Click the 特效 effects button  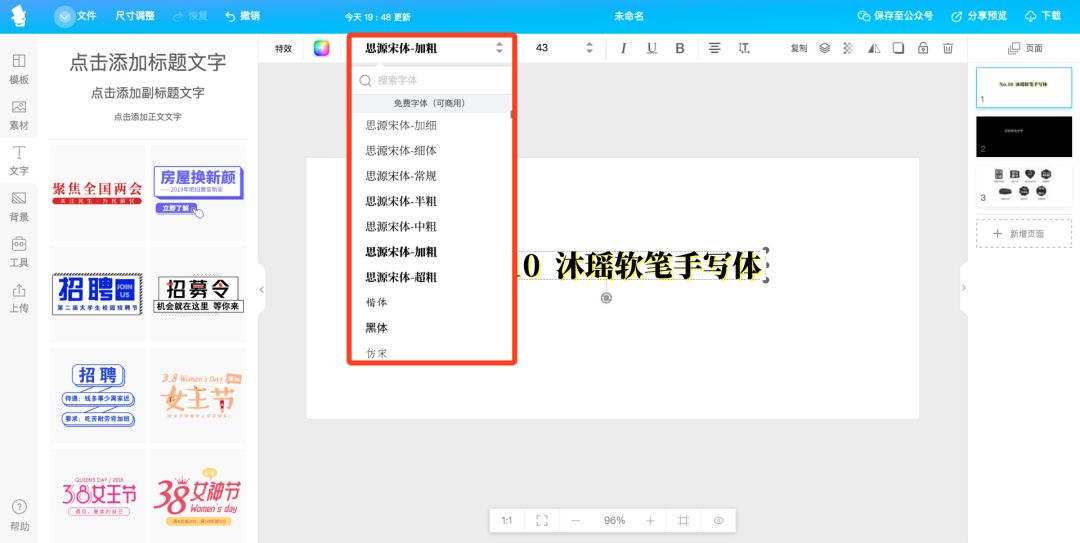point(284,48)
